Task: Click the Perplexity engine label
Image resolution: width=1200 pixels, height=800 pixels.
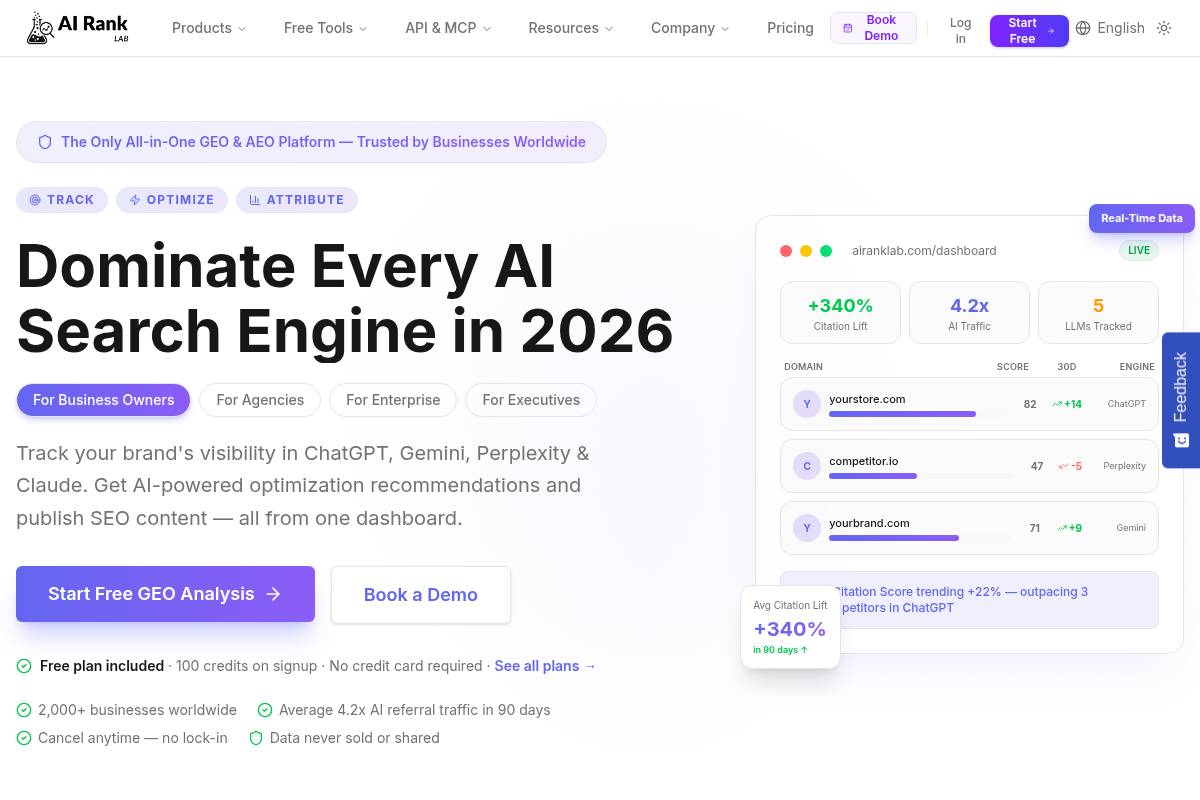Action: (x=1124, y=466)
